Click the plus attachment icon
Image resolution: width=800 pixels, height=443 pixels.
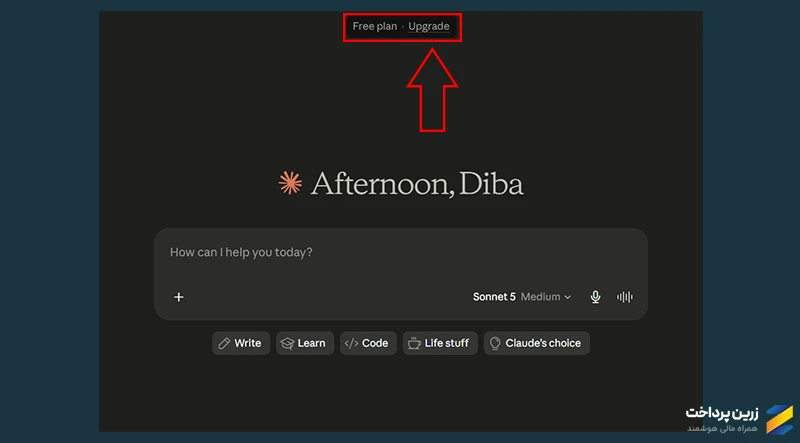point(179,297)
